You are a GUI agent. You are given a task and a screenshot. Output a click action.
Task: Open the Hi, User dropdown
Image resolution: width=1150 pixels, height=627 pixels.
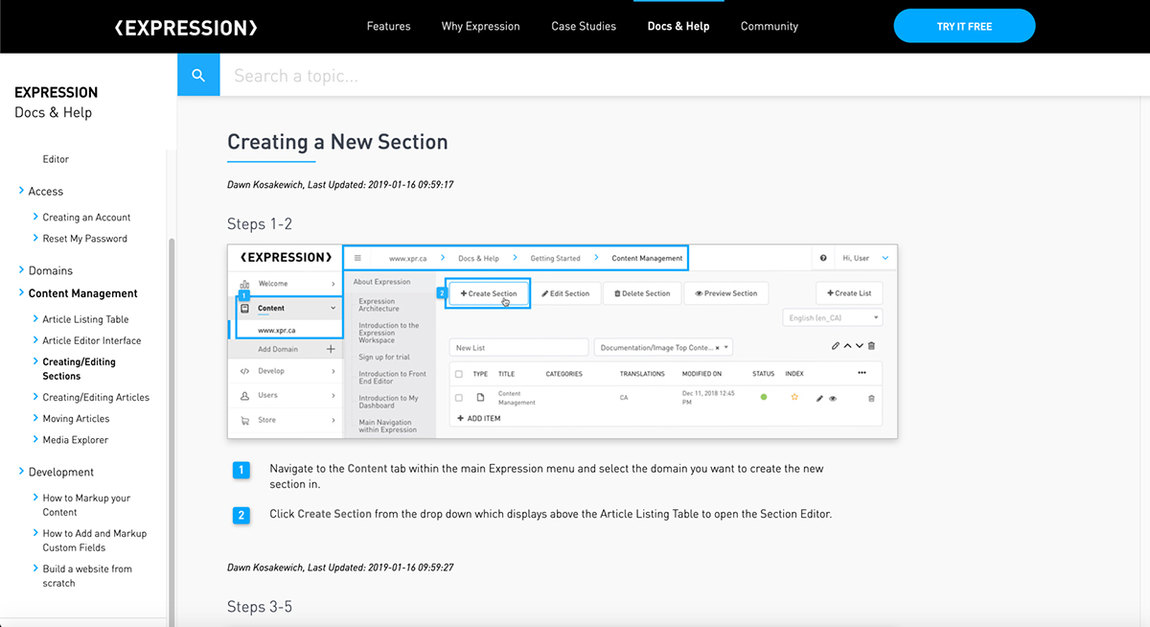coord(855,257)
